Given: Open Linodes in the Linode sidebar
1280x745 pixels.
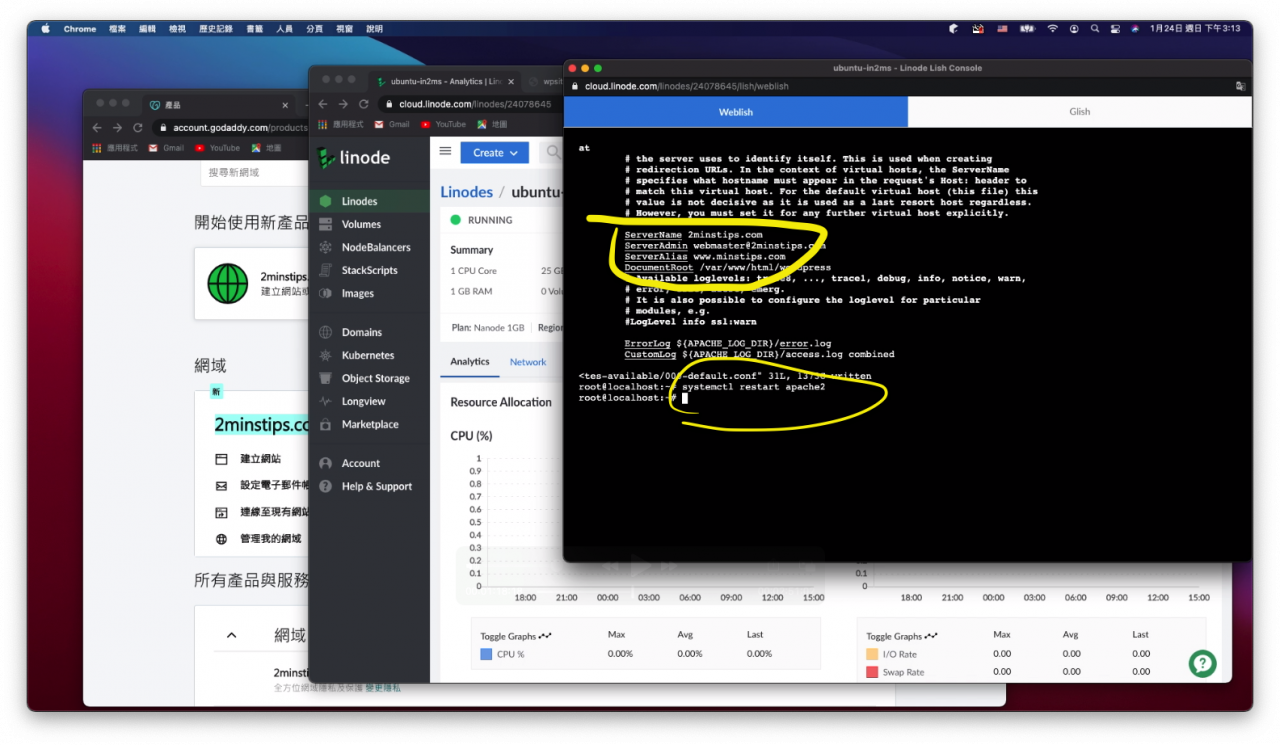Looking at the screenshot, I should tap(359, 201).
